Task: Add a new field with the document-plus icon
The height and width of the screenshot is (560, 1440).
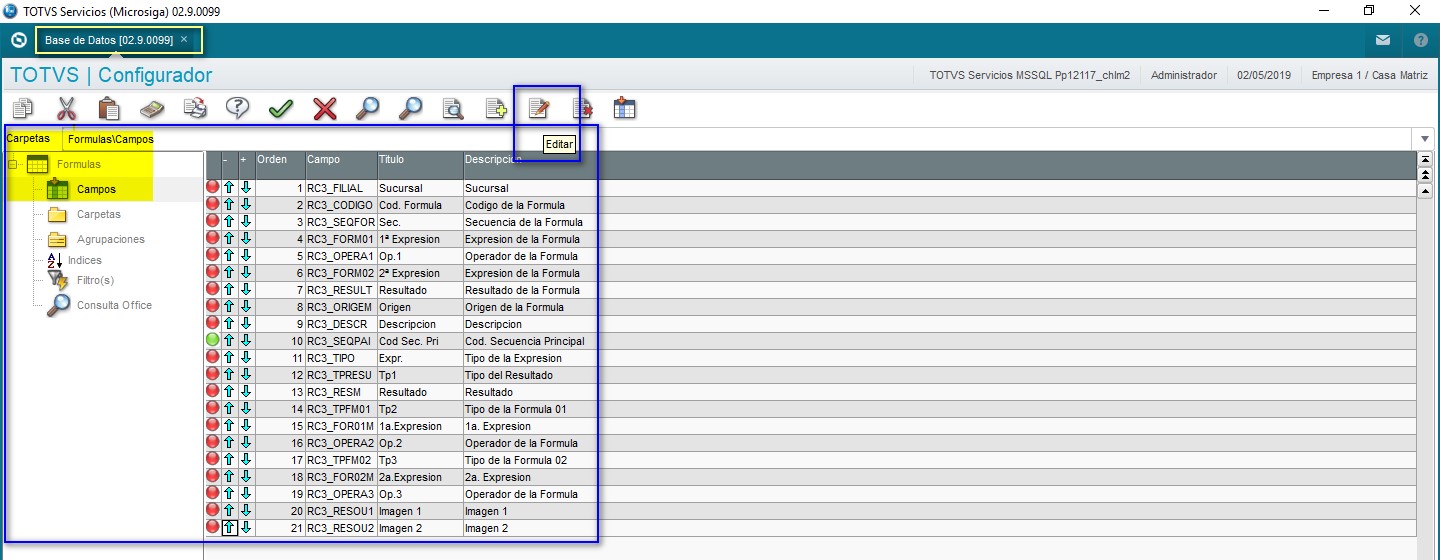Action: pos(496,108)
